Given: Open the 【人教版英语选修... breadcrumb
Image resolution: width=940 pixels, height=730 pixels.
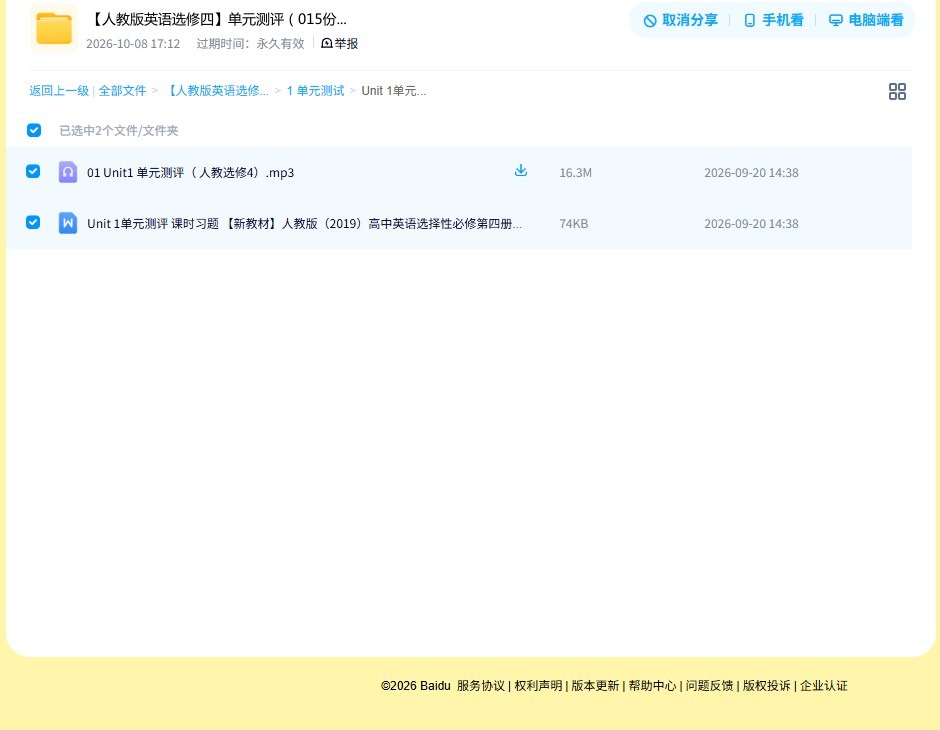Looking at the screenshot, I should coord(217,91).
